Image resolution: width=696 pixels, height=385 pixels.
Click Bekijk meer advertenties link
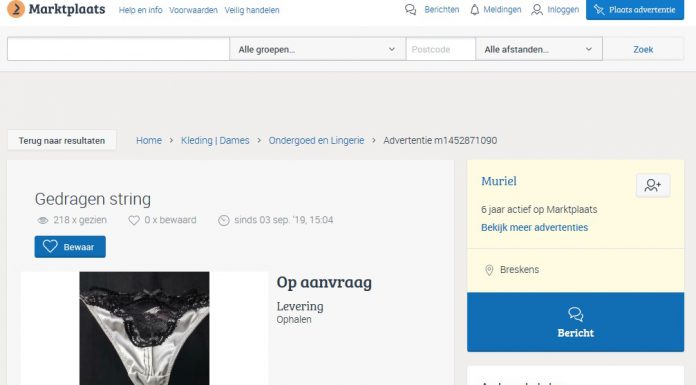coord(534,227)
